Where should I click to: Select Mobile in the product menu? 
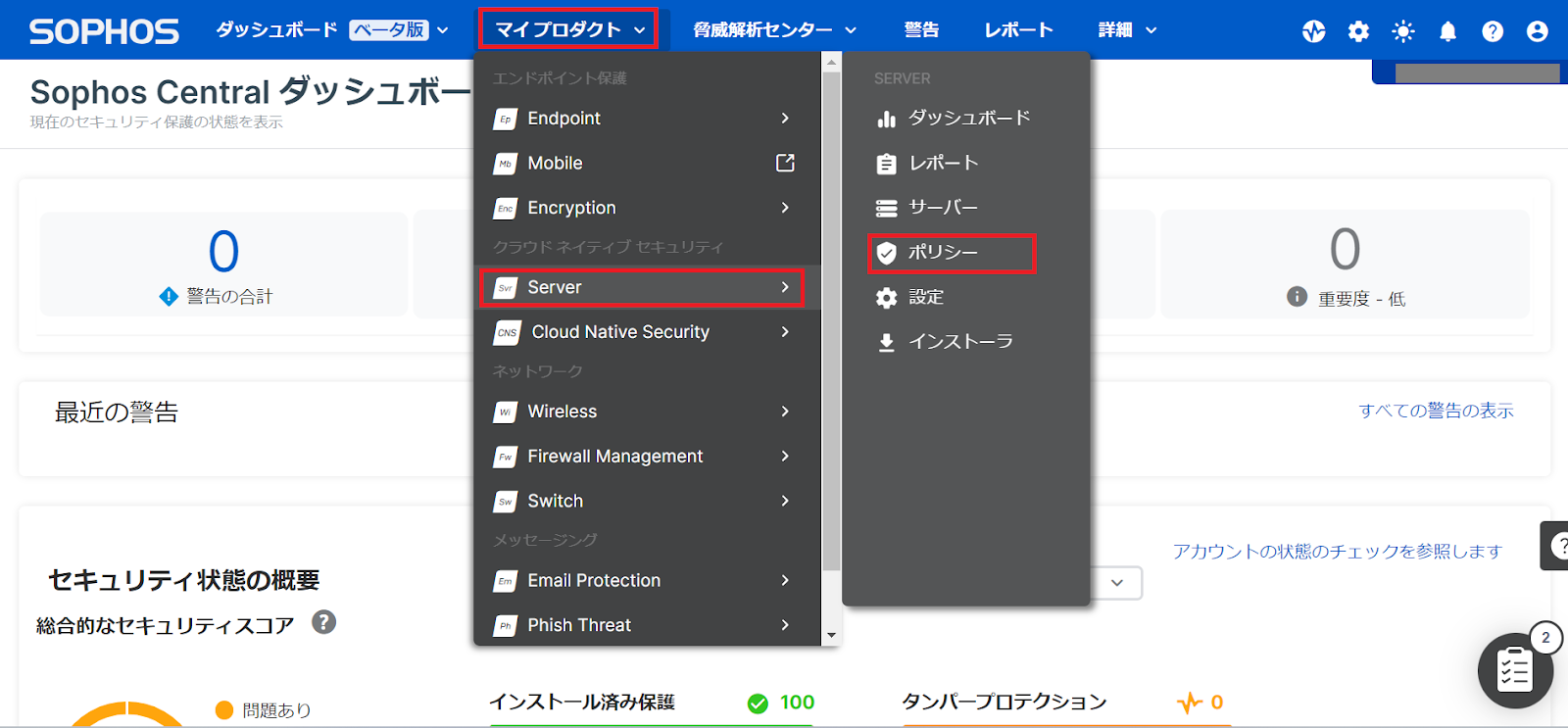click(x=555, y=164)
